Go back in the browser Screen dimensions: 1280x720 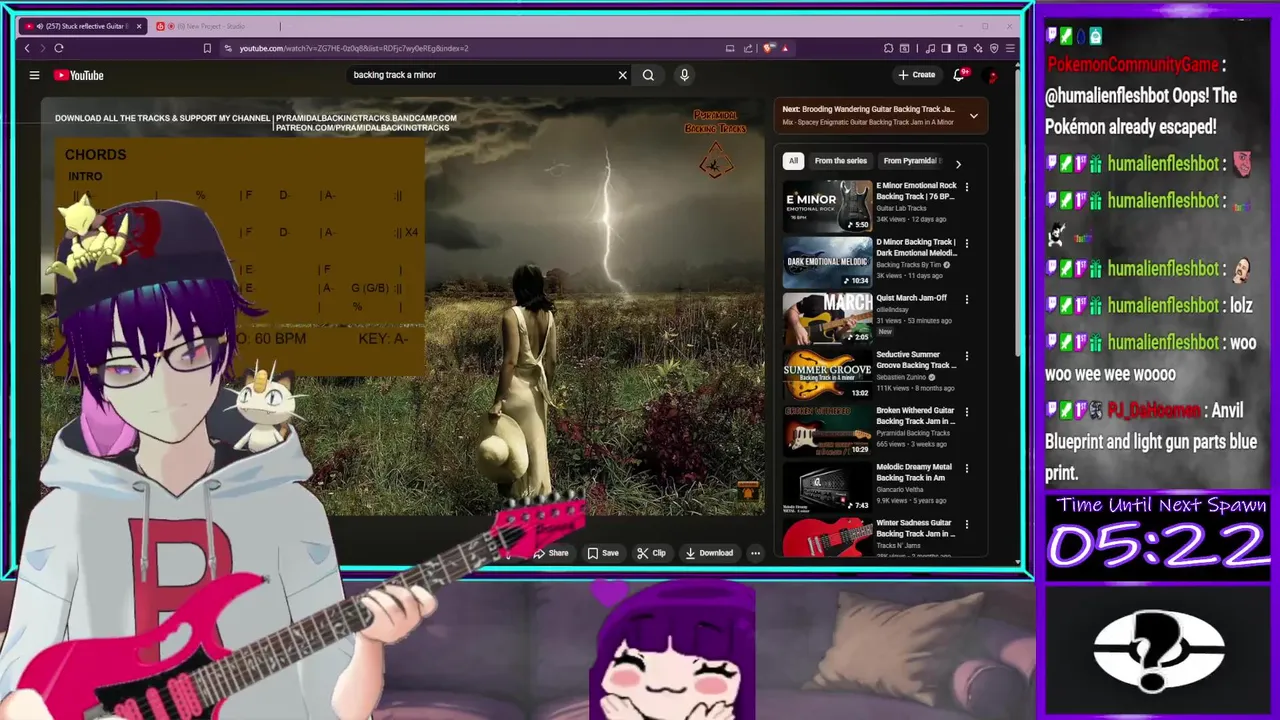pos(27,48)
